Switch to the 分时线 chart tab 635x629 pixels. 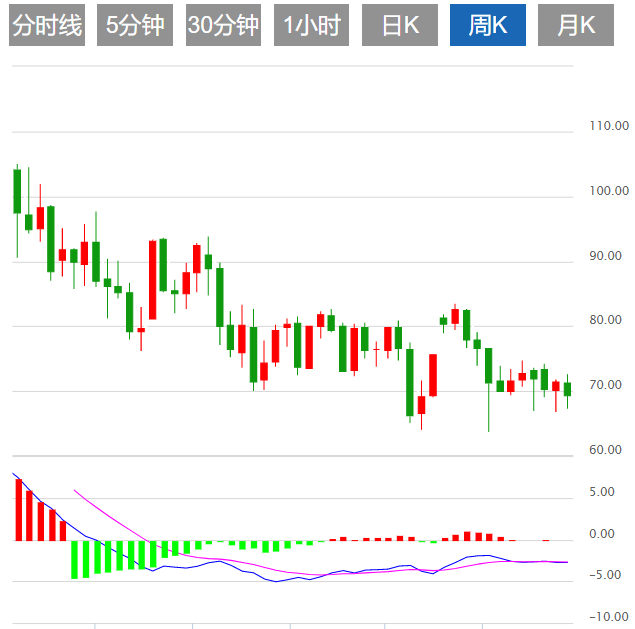[x=47, y=25]
